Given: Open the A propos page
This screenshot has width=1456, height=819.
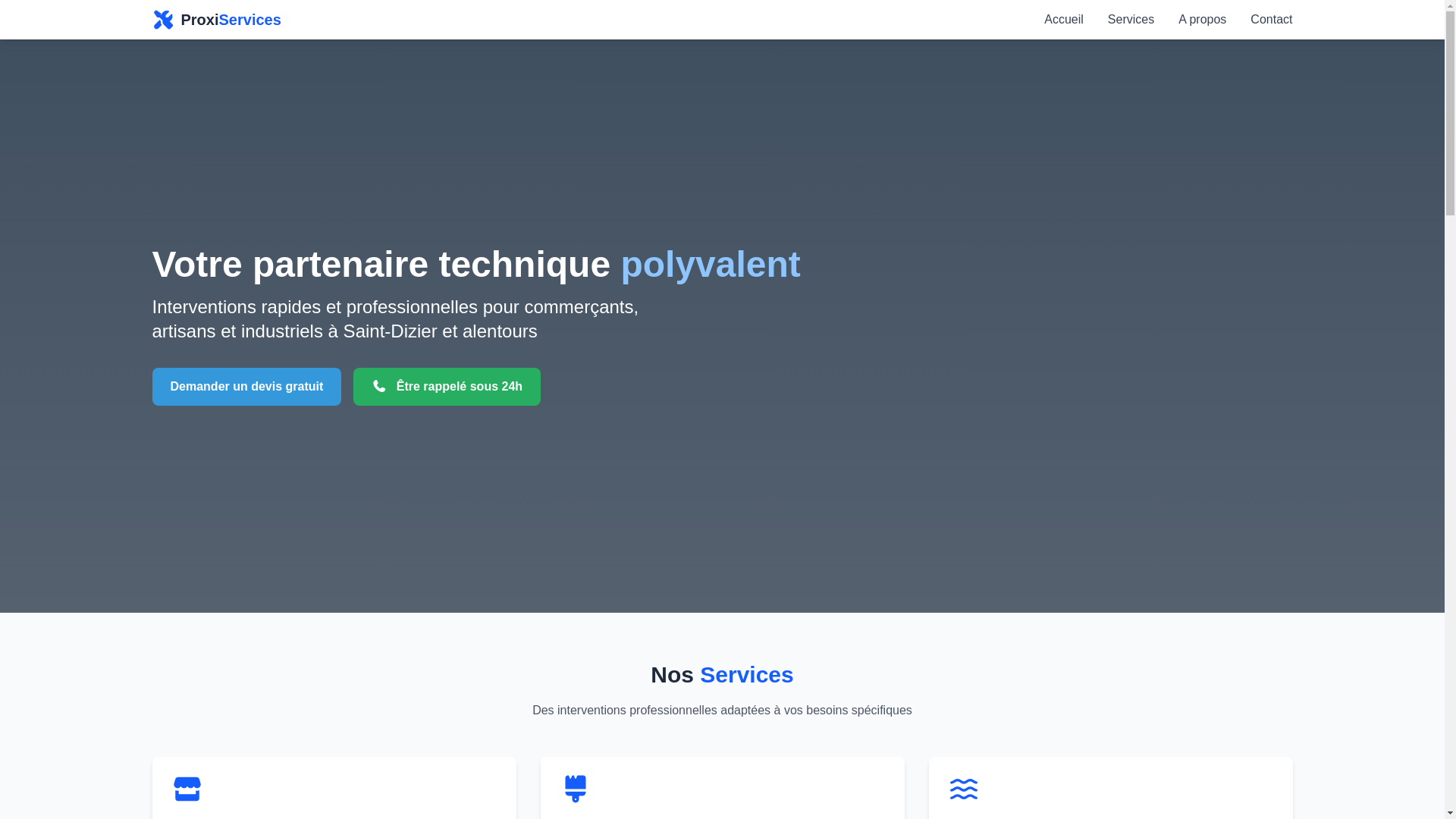Looking at the screenshot, I should [1202, 20].
